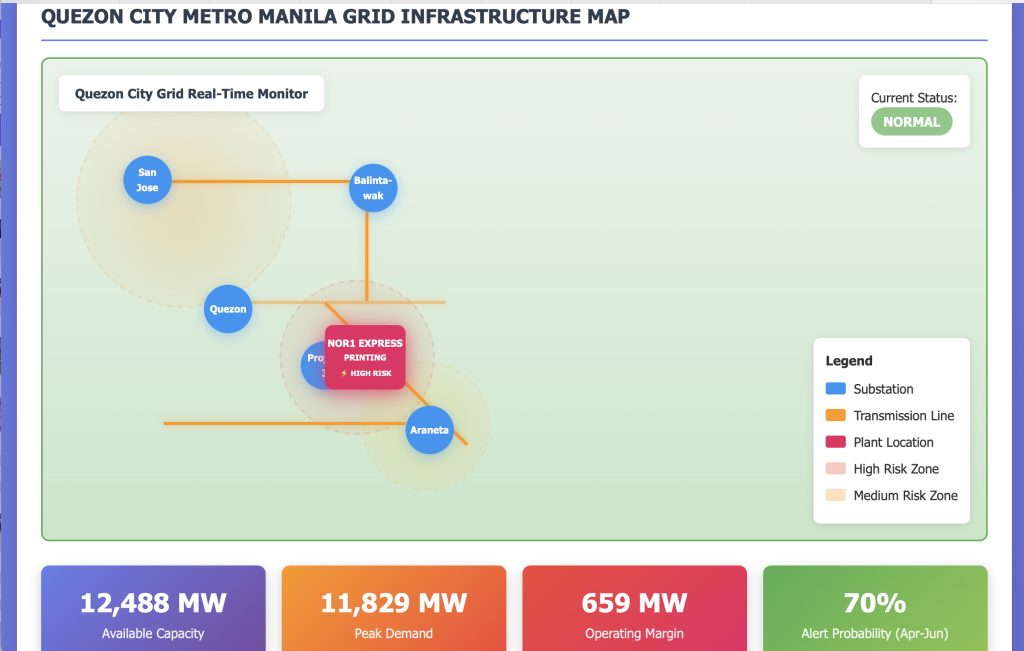This screenshot has height=651, width=1024.
Task: Click the Quezon substation circle
Action: point(227,309)
